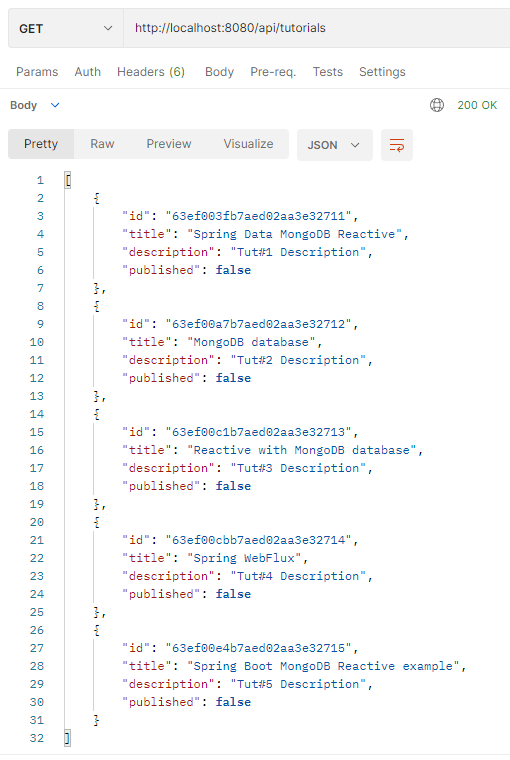Collapse the JSON object at line 8
The image size is (510, 760).
tap(96, 306)
